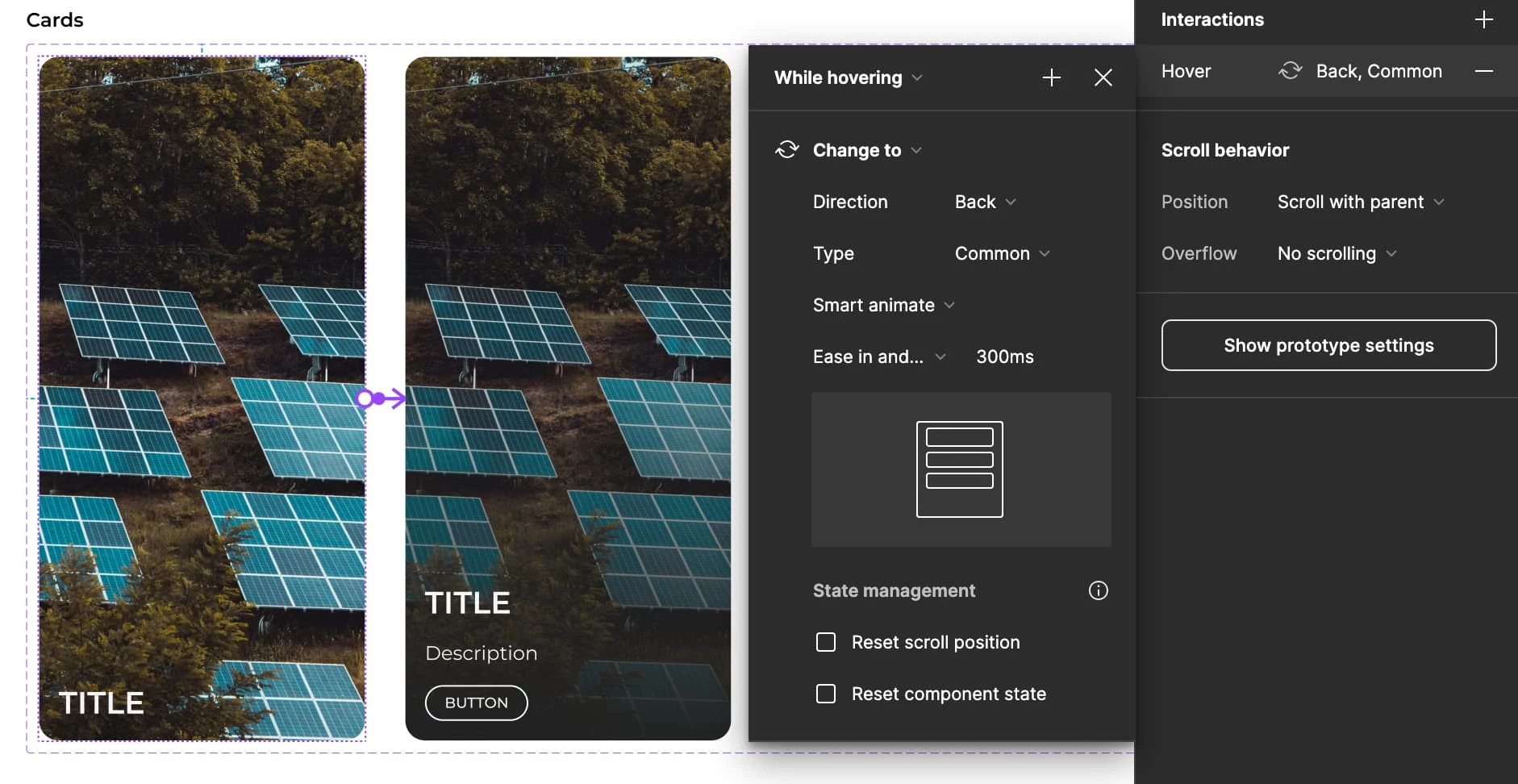Click Show prototype settings button
Viewport: 1518px width, 784px height.
pos(1328,345)
